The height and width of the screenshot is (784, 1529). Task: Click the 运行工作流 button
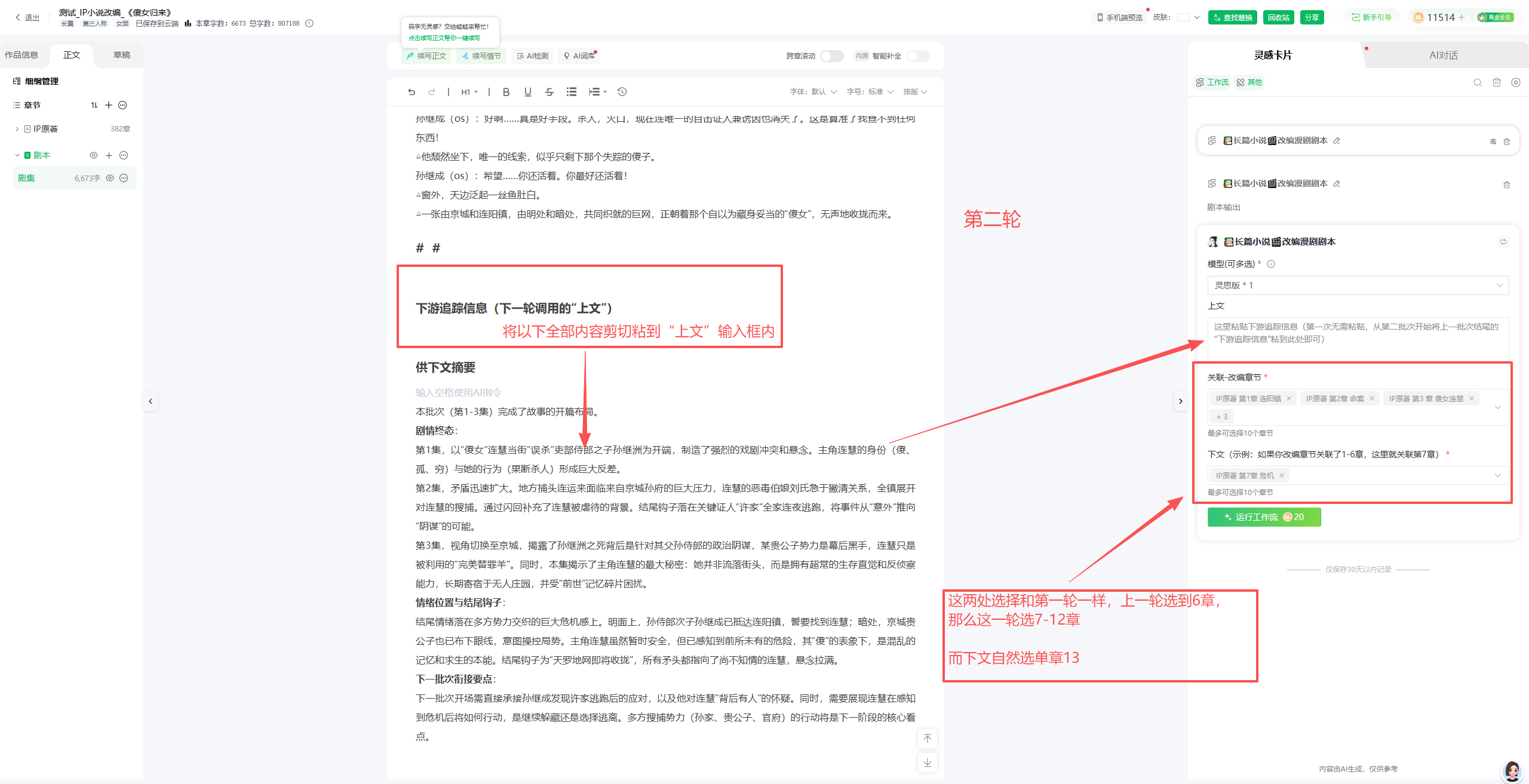point(1264,517)
